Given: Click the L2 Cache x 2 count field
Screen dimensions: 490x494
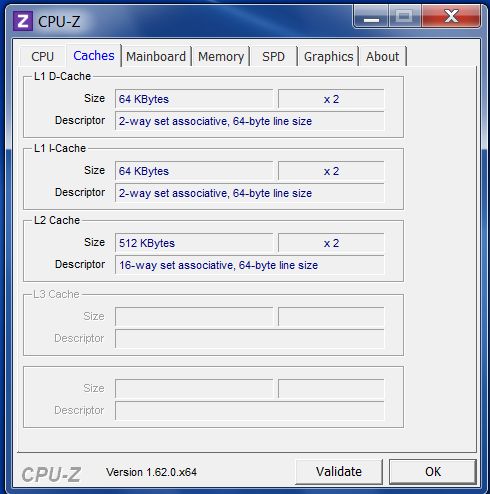Looking at the screenshot, I should pos(331,243).
